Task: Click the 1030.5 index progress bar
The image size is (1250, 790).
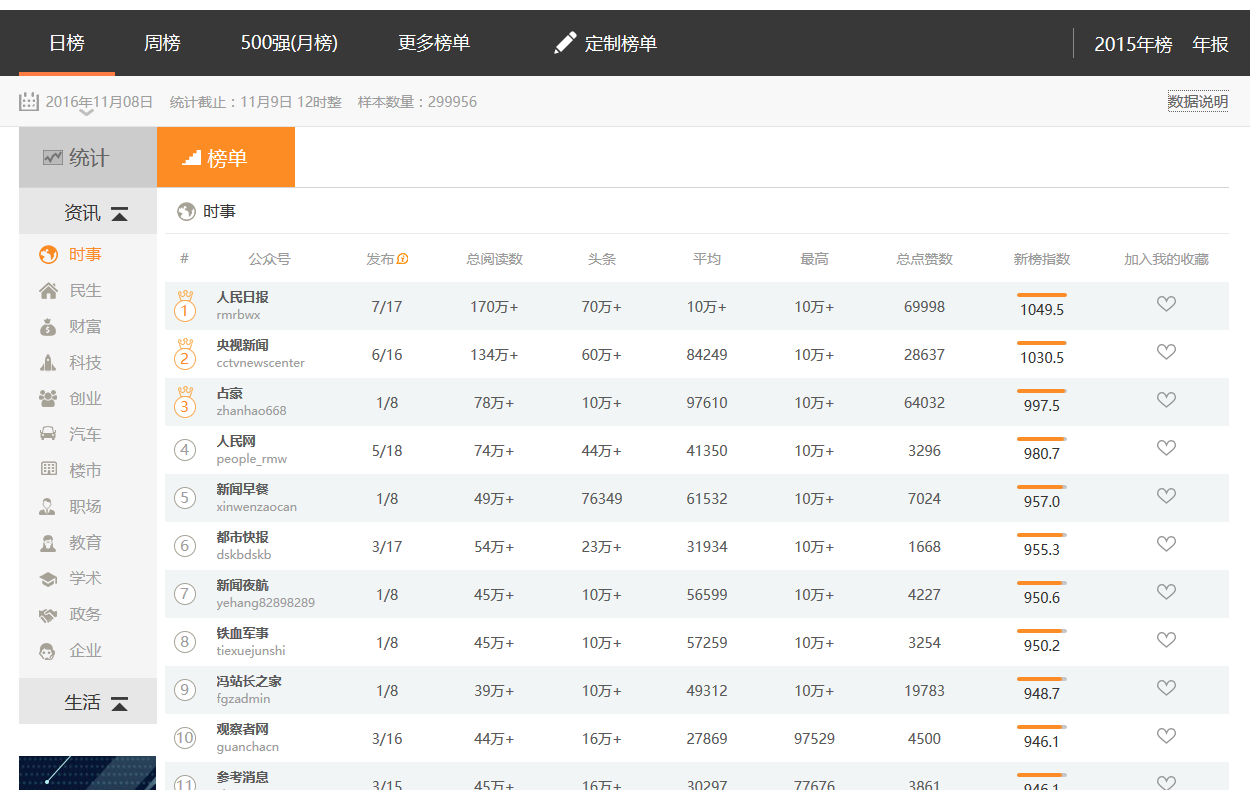Action: (1042, 343)
